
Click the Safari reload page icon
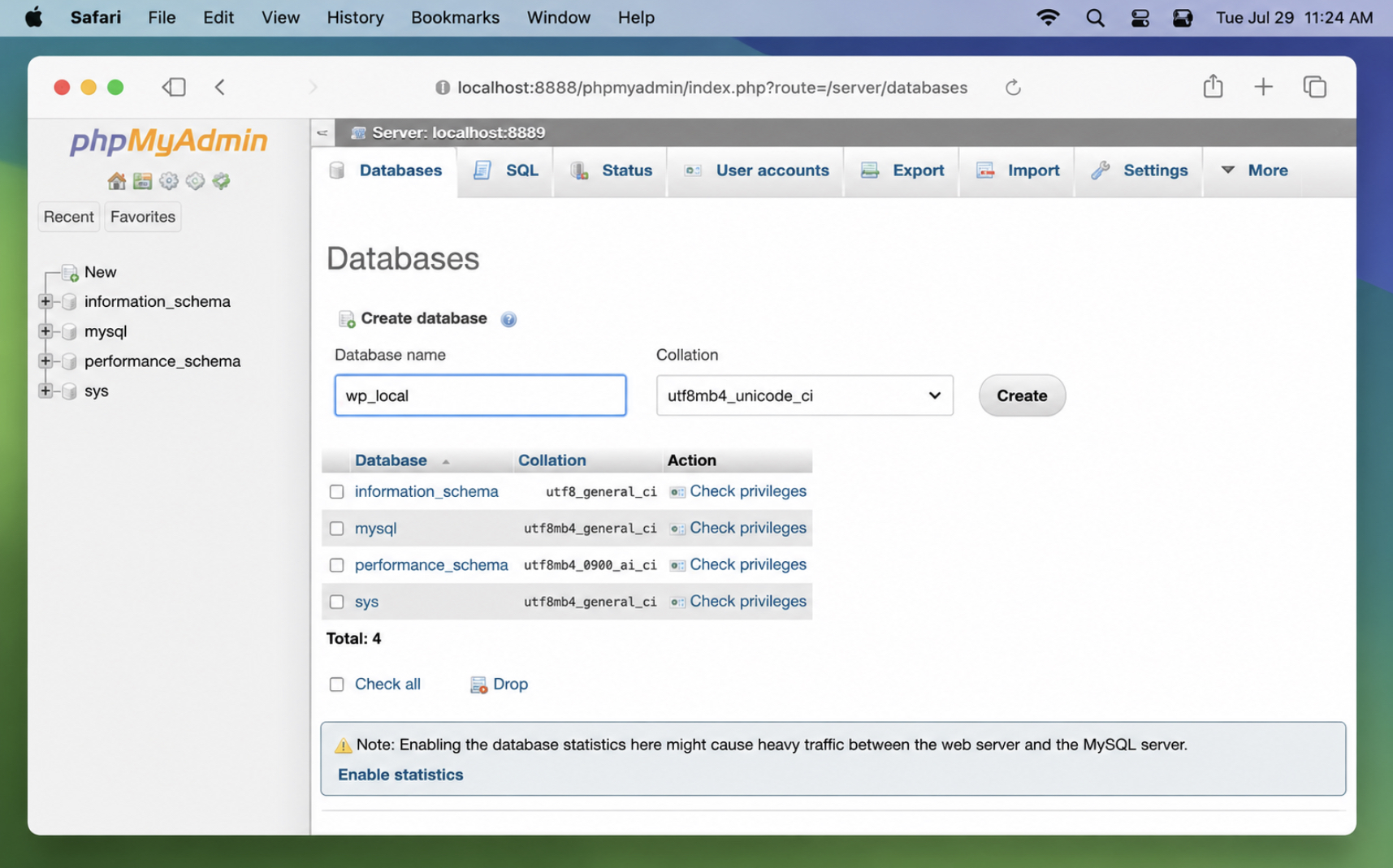tap(1013, 87)
